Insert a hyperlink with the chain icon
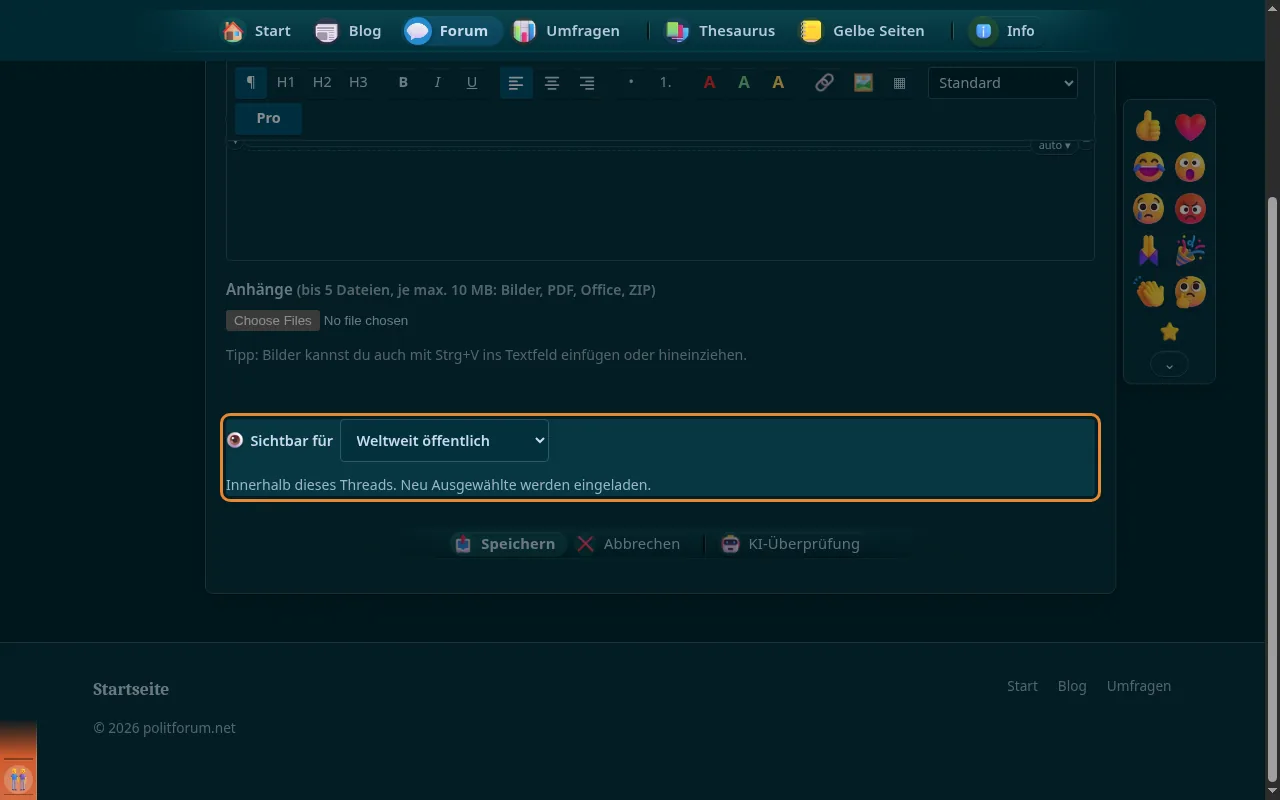The height and width of the screenshot is (800, 1280). point(824,83)
